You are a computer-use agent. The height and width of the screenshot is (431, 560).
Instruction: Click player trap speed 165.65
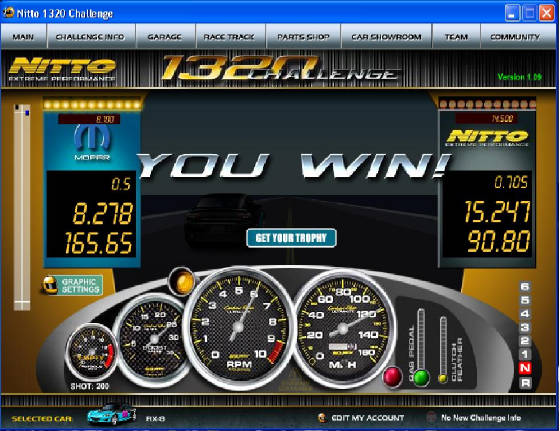tap(99, 243)
